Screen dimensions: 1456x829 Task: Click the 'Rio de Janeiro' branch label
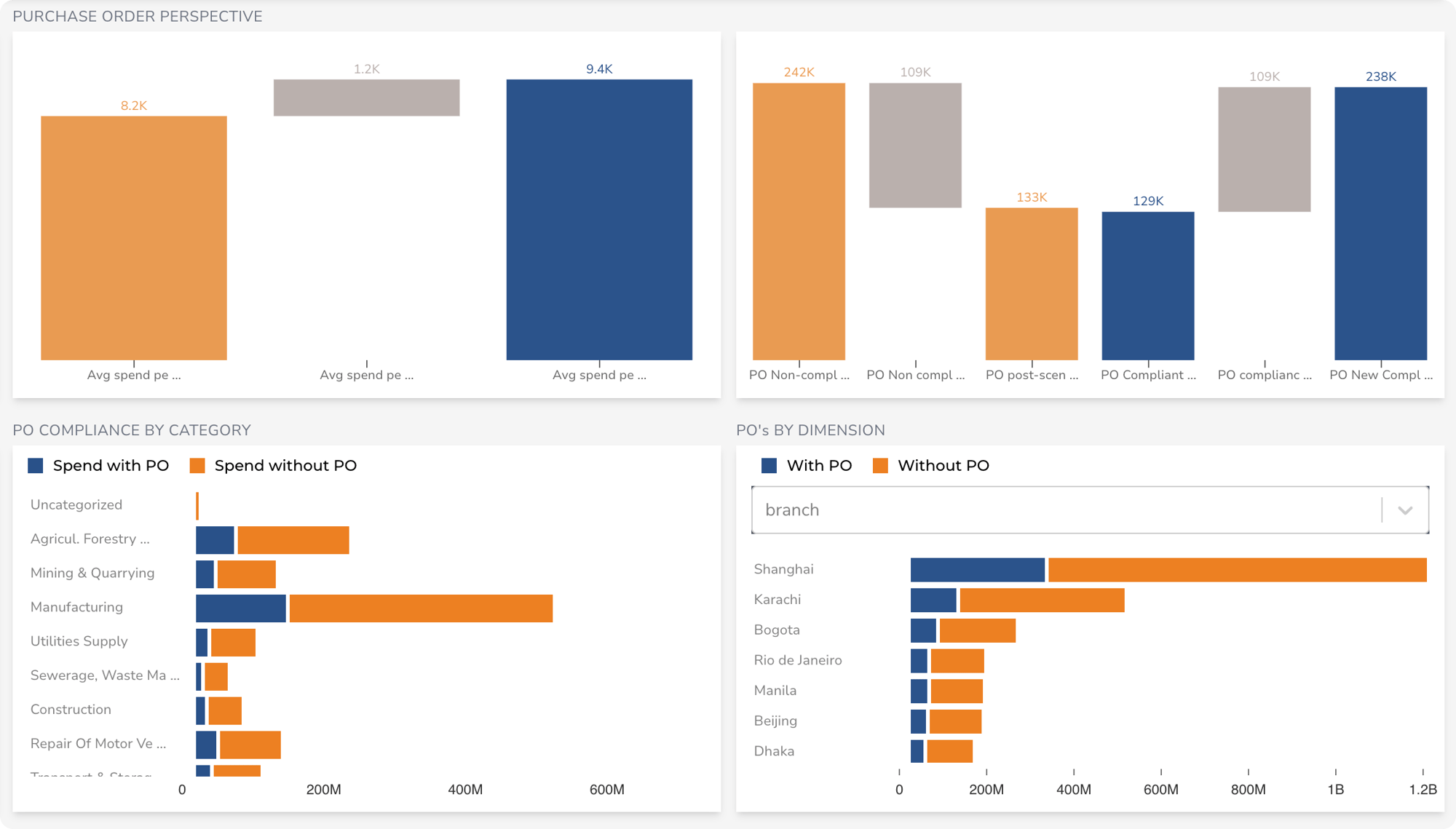click(x=798, y=660)
